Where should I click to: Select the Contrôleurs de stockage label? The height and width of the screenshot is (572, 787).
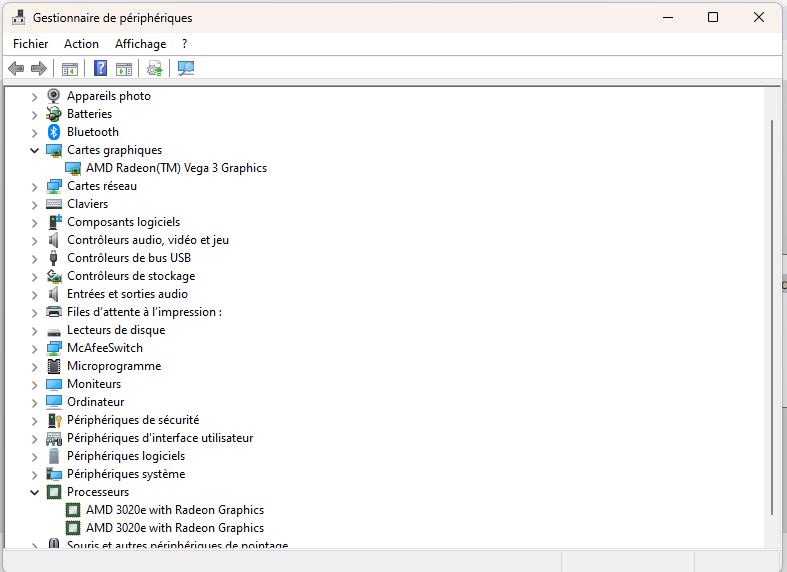(x=131, y=276)
